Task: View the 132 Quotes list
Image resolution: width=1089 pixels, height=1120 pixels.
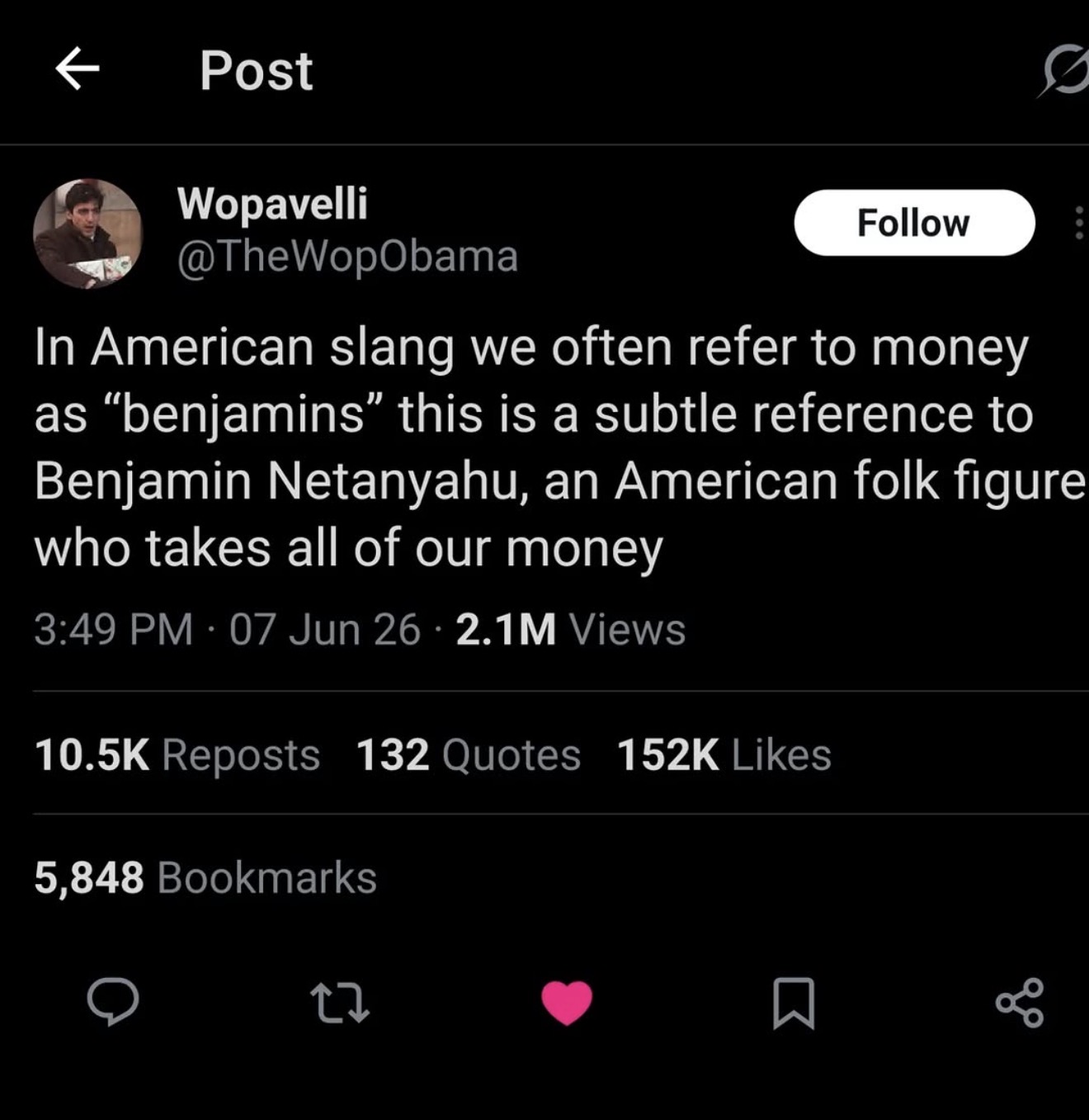Action: (468, 754)
